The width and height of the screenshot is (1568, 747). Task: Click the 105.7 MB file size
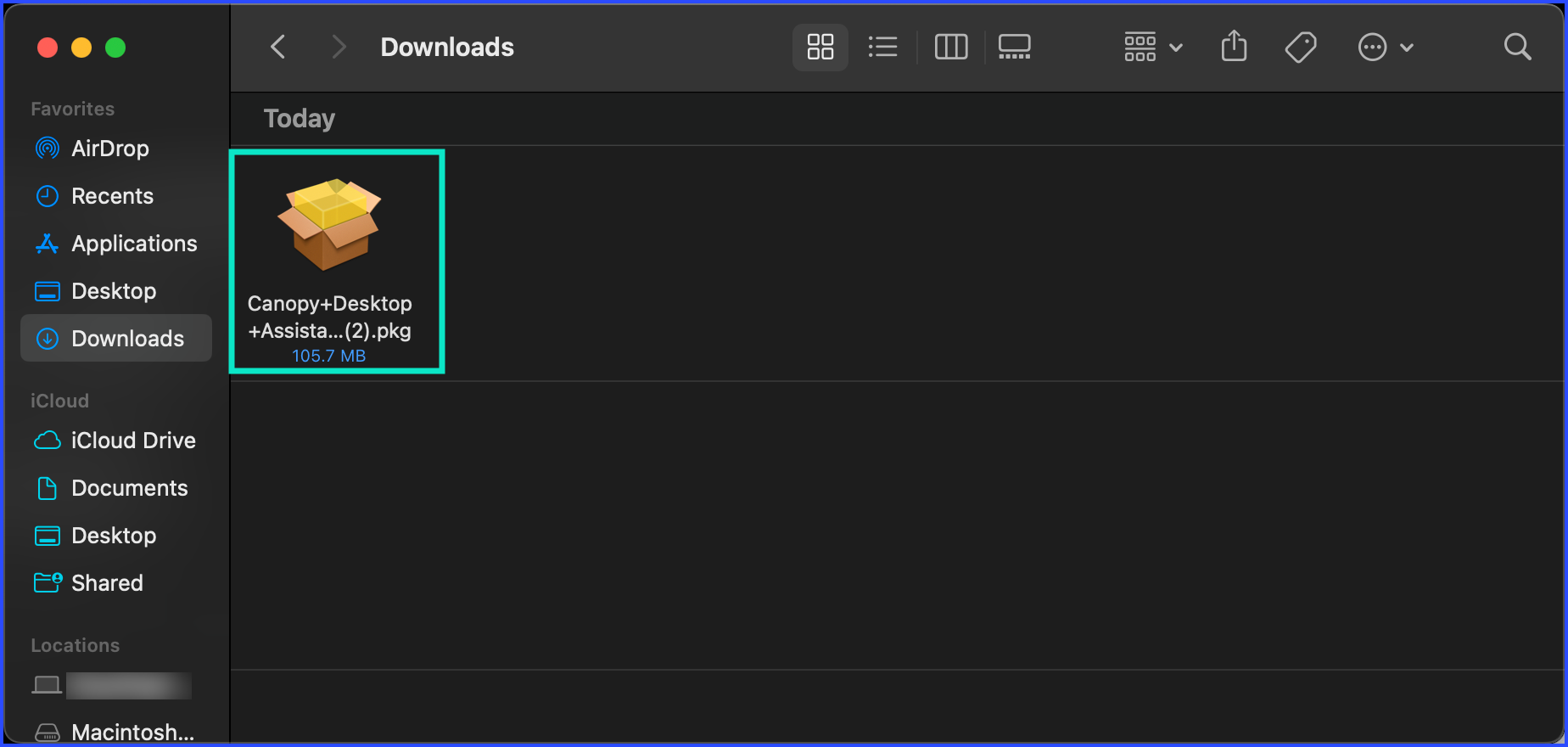point(329,356)
